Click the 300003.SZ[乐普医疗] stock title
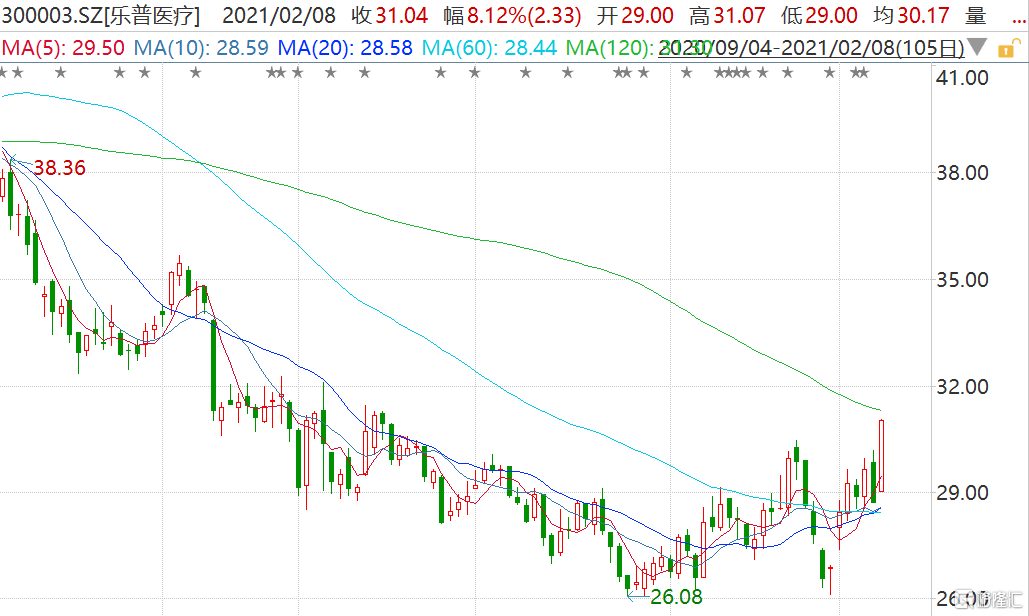Screen dimensions: 1029x616 (101, 15)
